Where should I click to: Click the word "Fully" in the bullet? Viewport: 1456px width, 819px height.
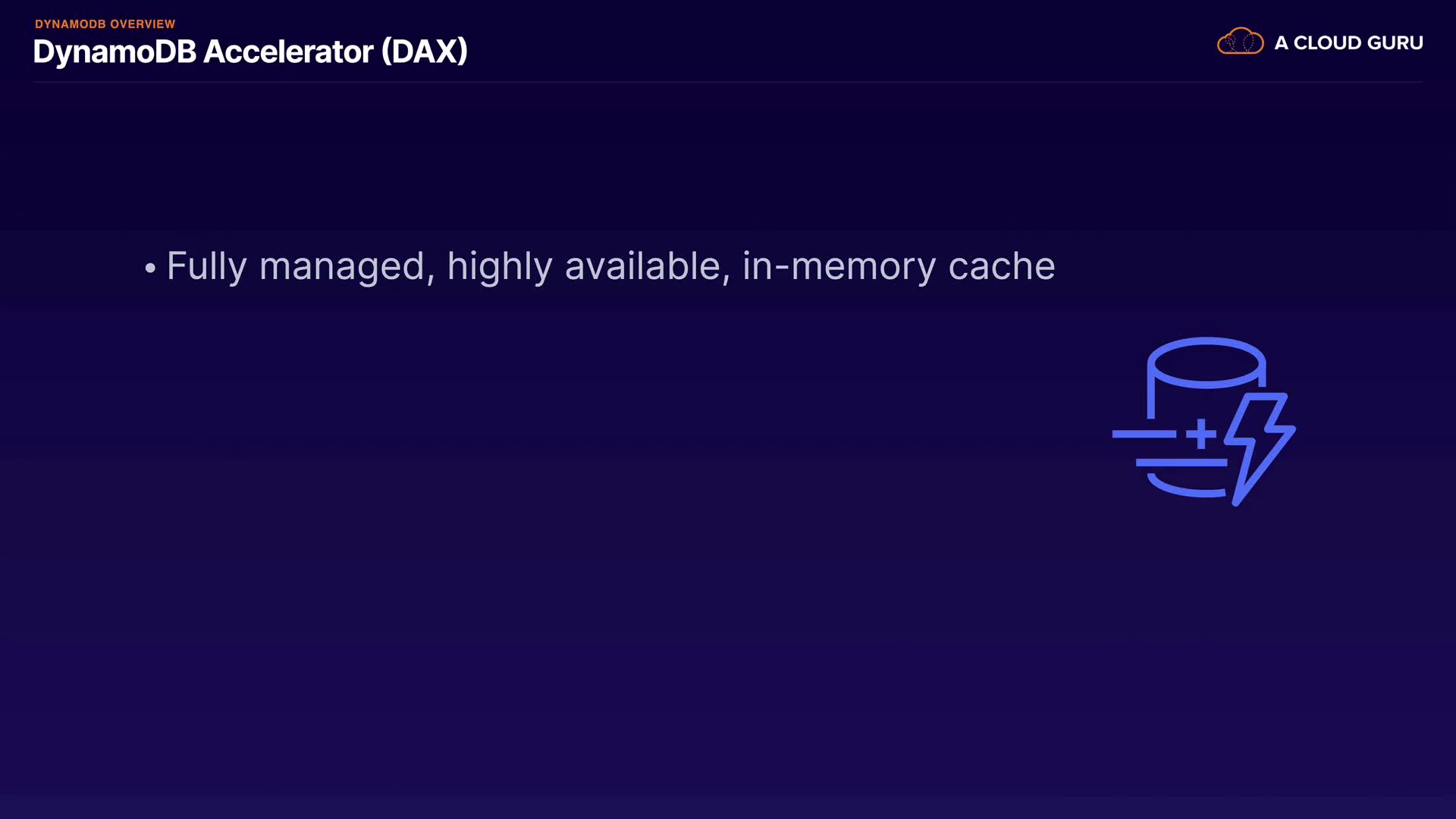click(206, 267)
